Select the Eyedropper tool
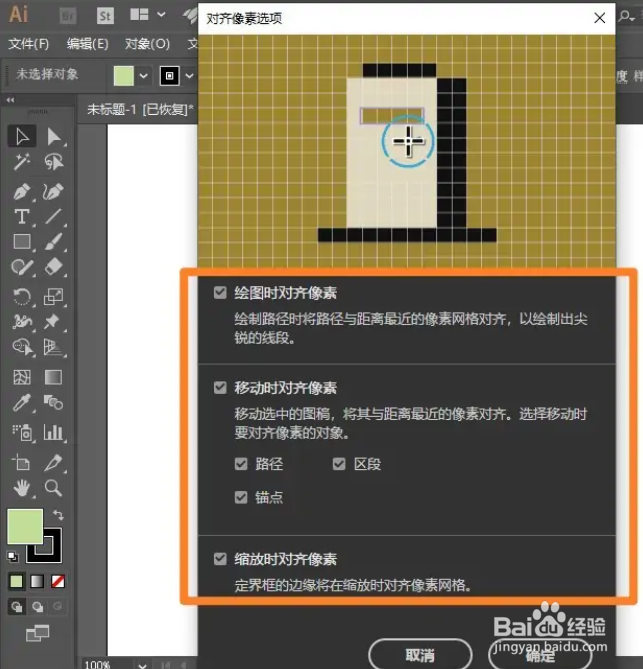This screenshot has height=669, width=643. (x=22, y=403)
